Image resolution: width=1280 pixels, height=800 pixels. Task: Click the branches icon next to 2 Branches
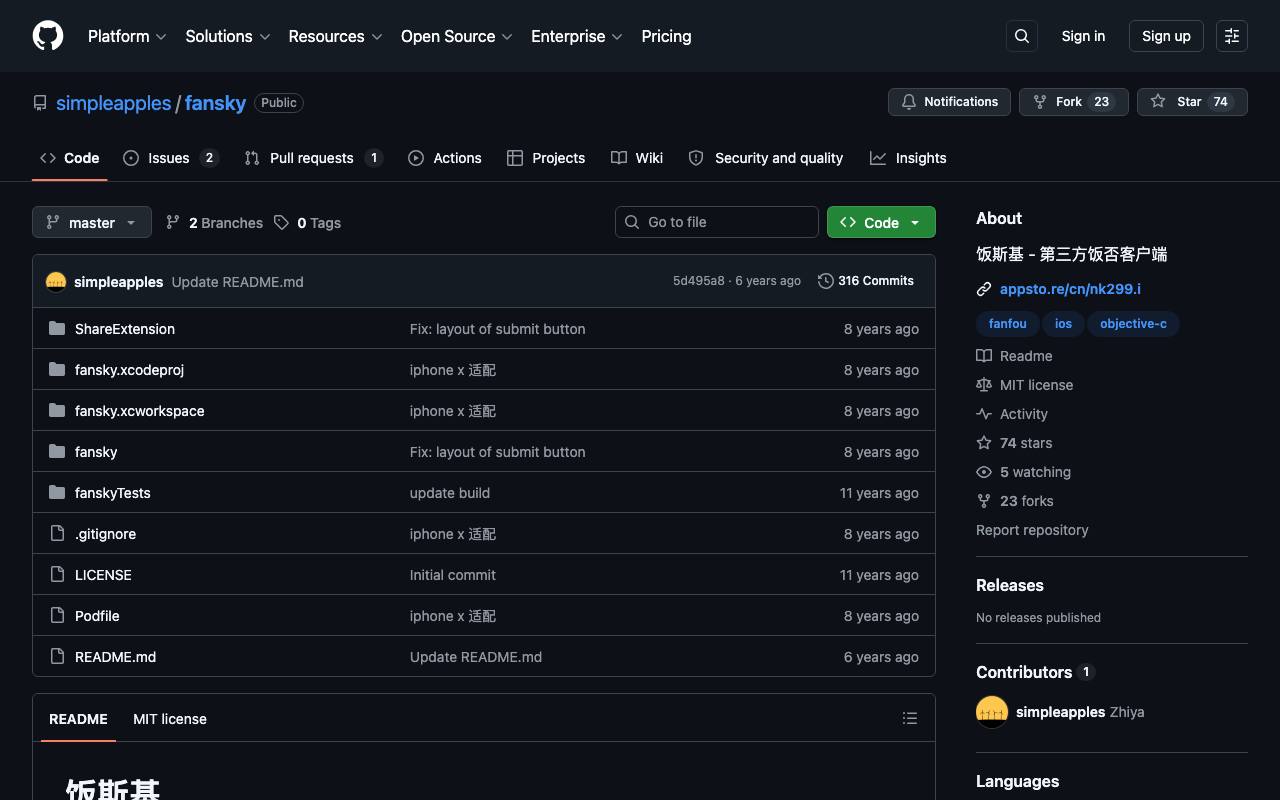[x=173, y=222]
